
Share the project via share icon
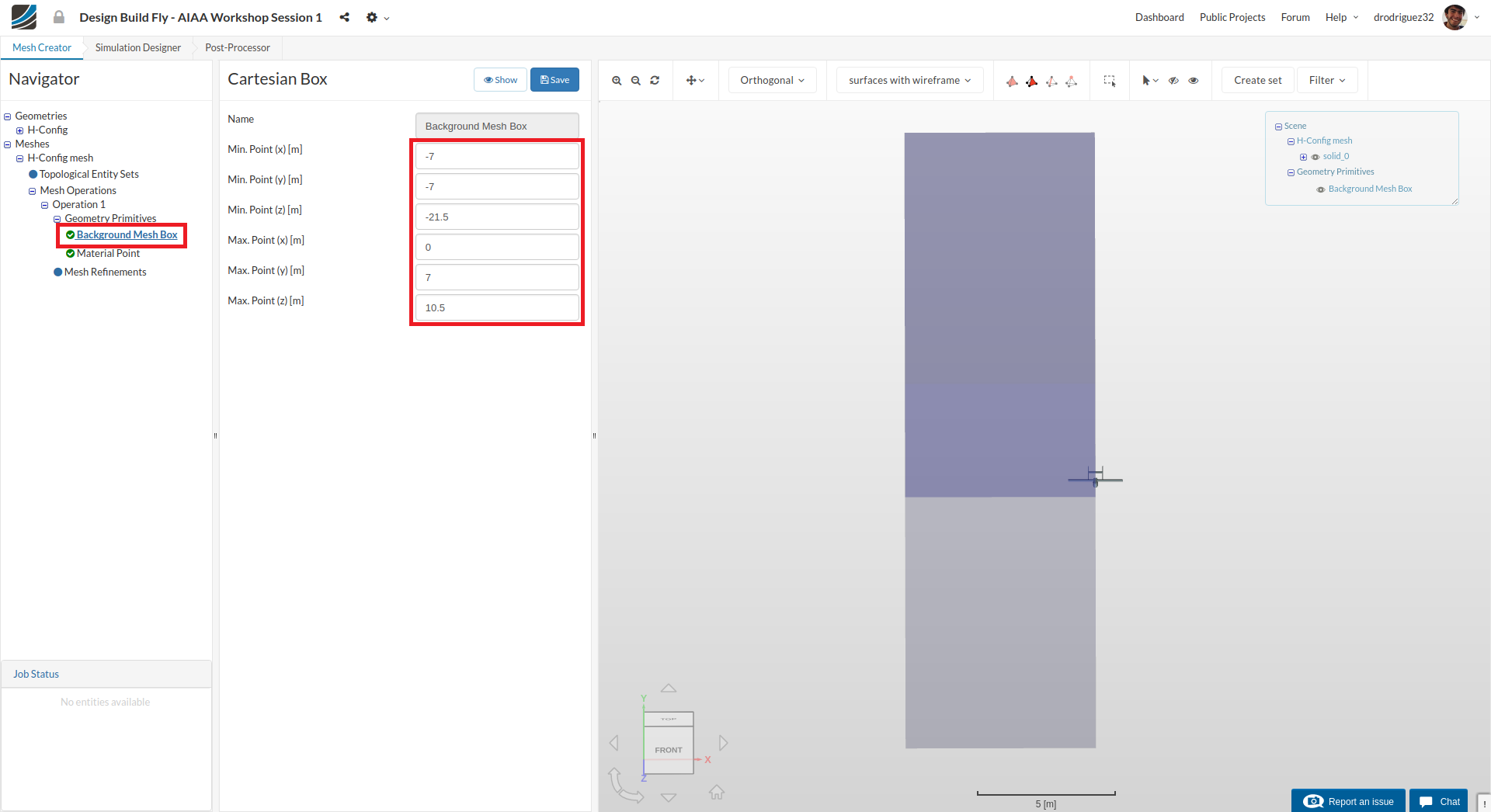[344, 17]
